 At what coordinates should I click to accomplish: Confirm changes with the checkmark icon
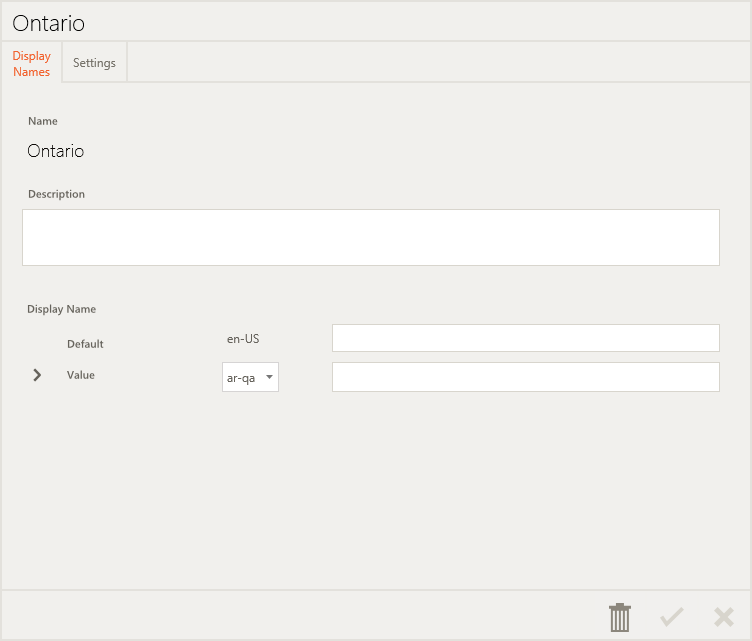click(x=672, y=617)
